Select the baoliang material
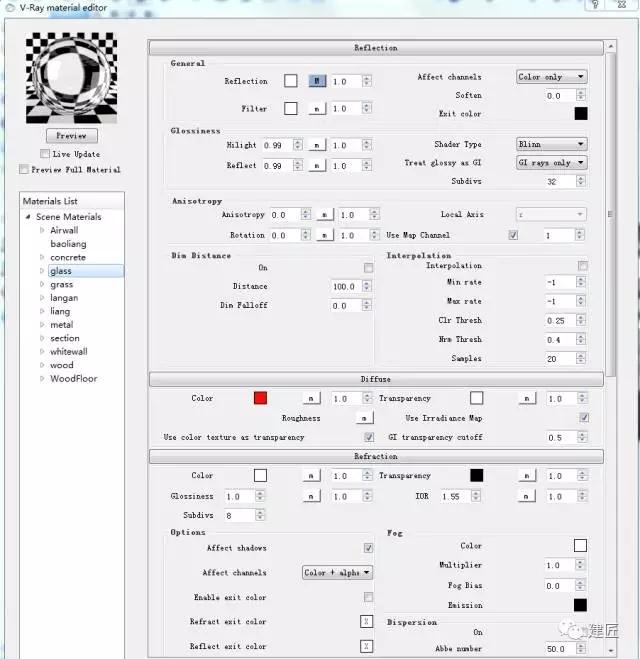640x659 pixels. point(68,244)
